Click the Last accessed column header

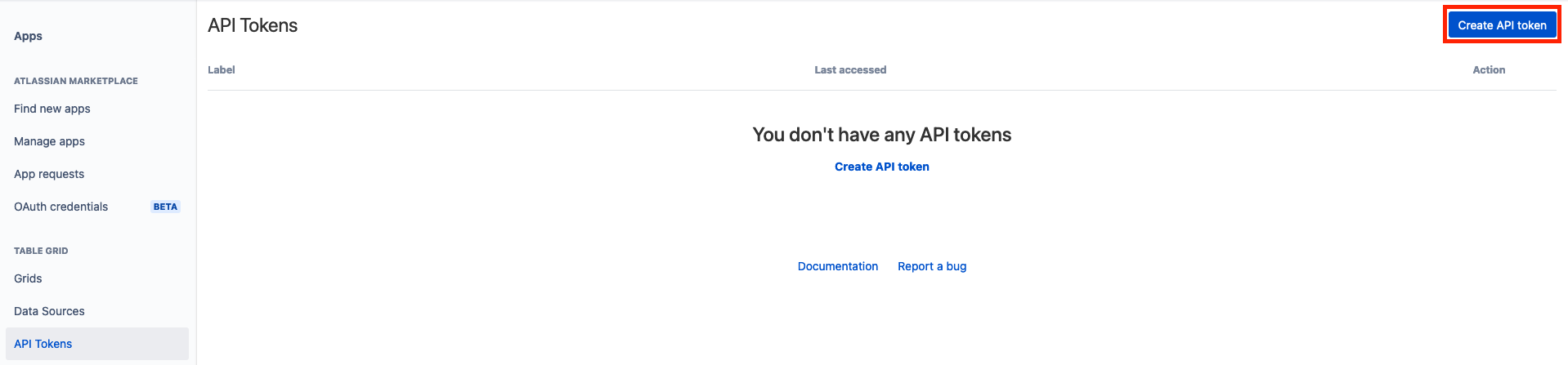click(850, 70)
